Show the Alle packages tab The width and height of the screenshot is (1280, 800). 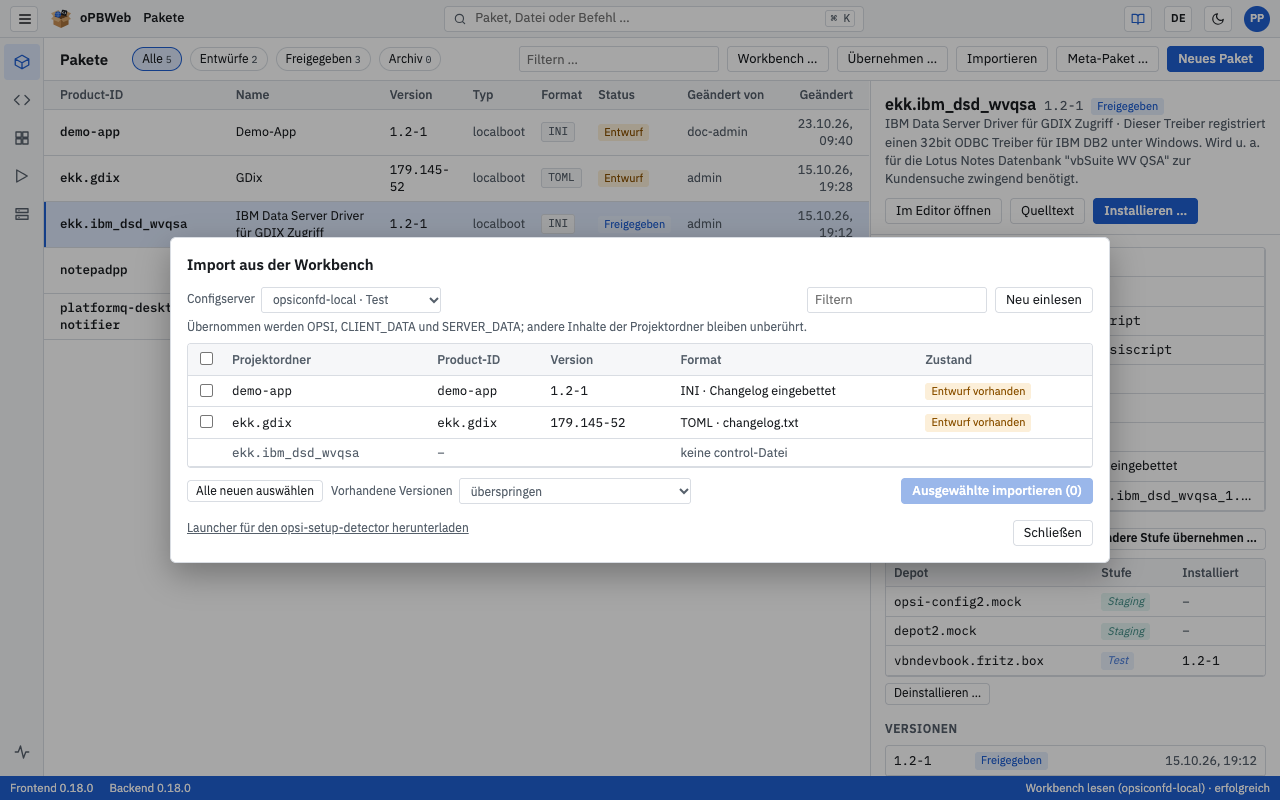(x=157, y=59)
